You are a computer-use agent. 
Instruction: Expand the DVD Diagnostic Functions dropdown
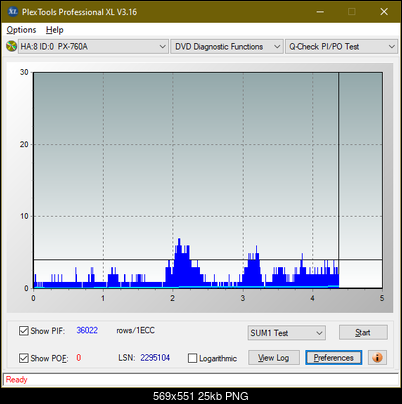(227, 46)
